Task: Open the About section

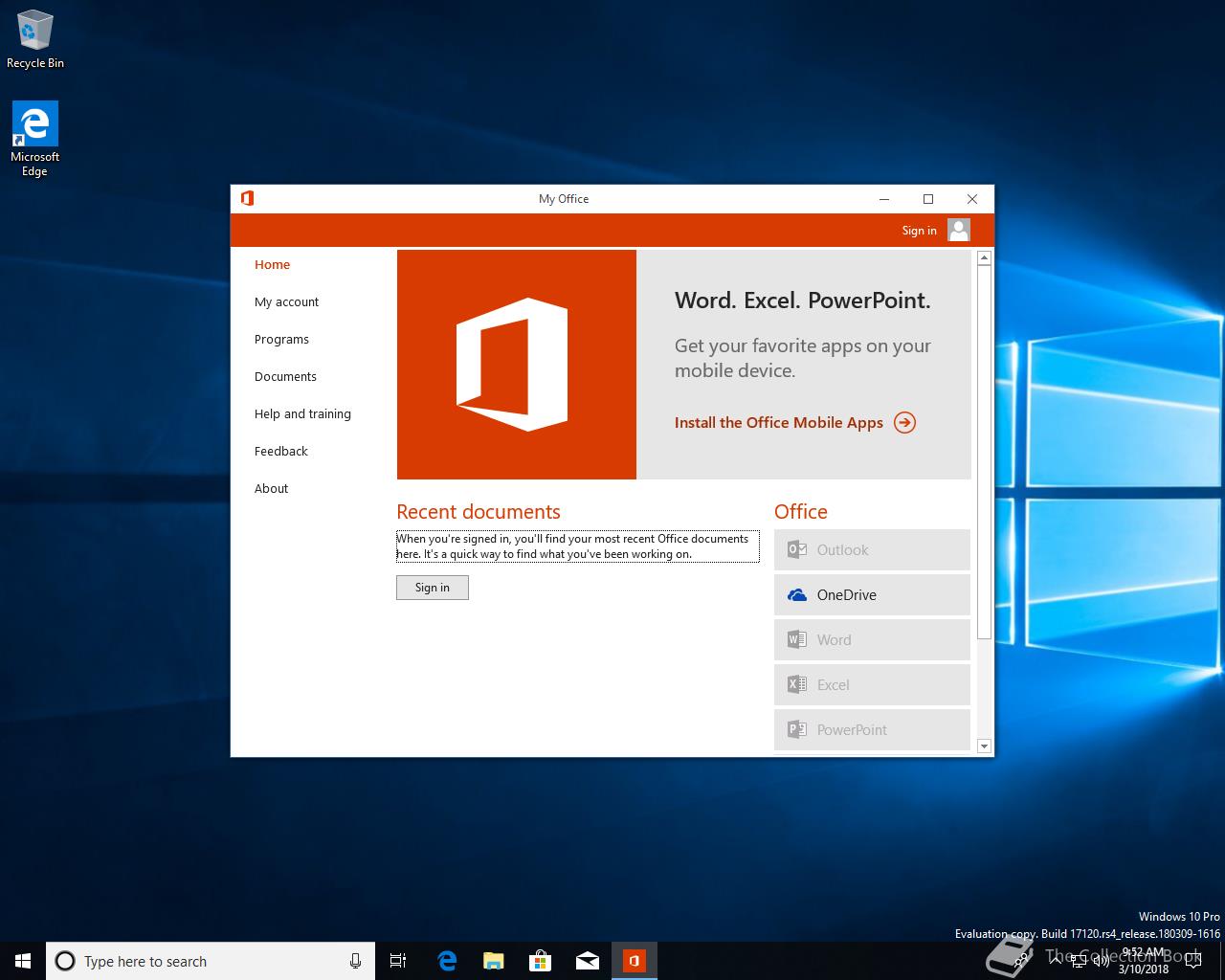Action: [271, 489]
